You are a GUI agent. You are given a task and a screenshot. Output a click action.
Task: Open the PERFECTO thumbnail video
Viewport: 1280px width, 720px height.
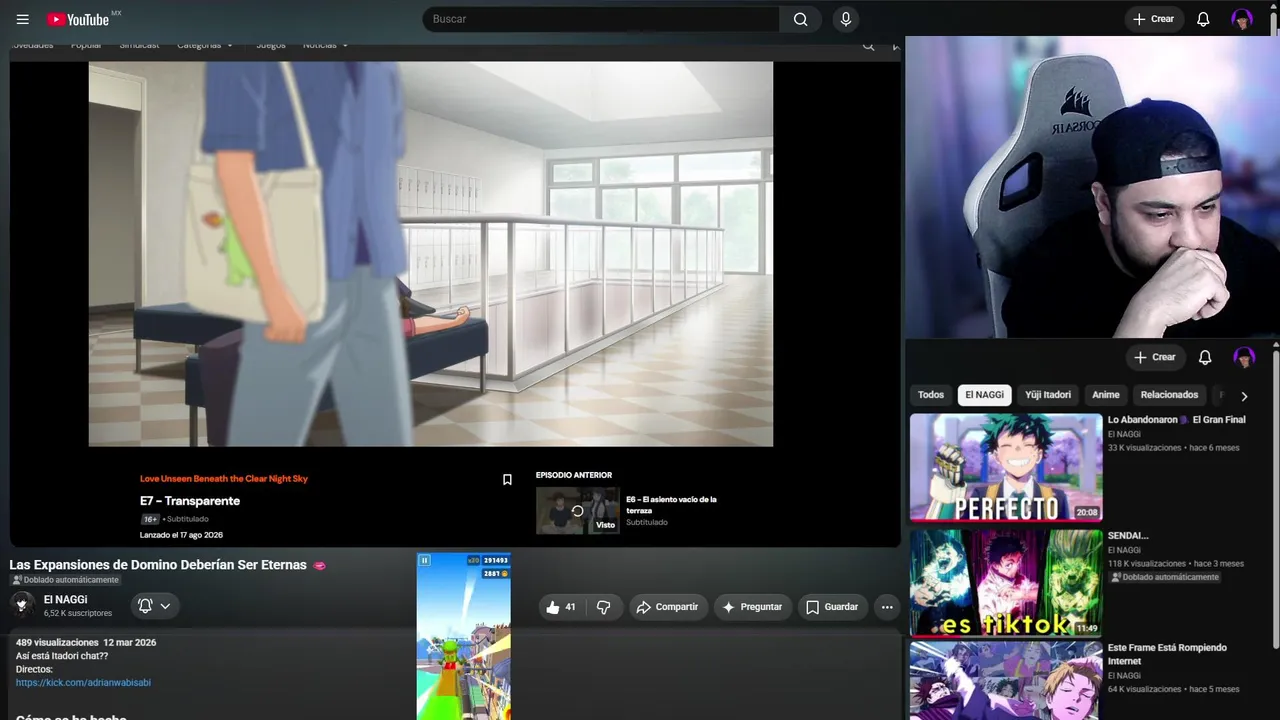coord(1006,468)
